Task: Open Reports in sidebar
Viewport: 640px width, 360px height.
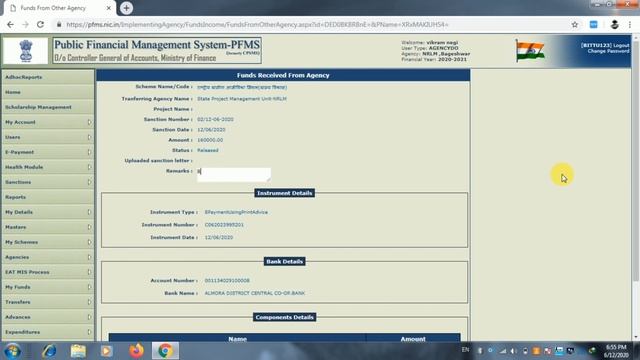Action: 48,197
